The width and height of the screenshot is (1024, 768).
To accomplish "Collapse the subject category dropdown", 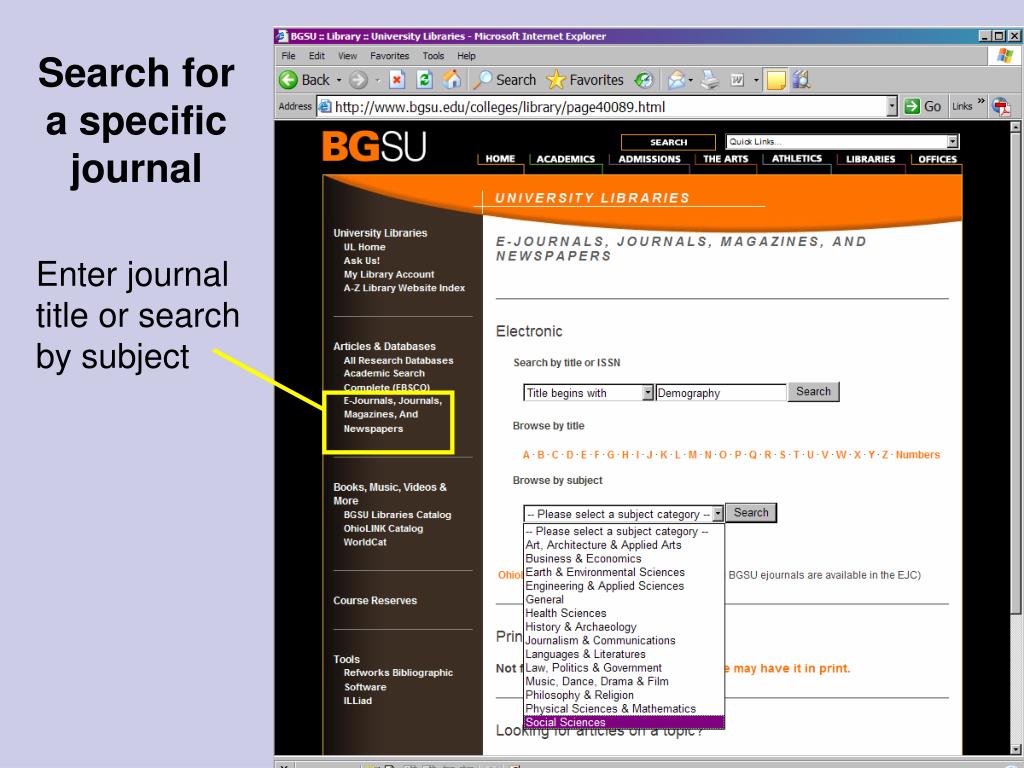I will tap(718, 514).
